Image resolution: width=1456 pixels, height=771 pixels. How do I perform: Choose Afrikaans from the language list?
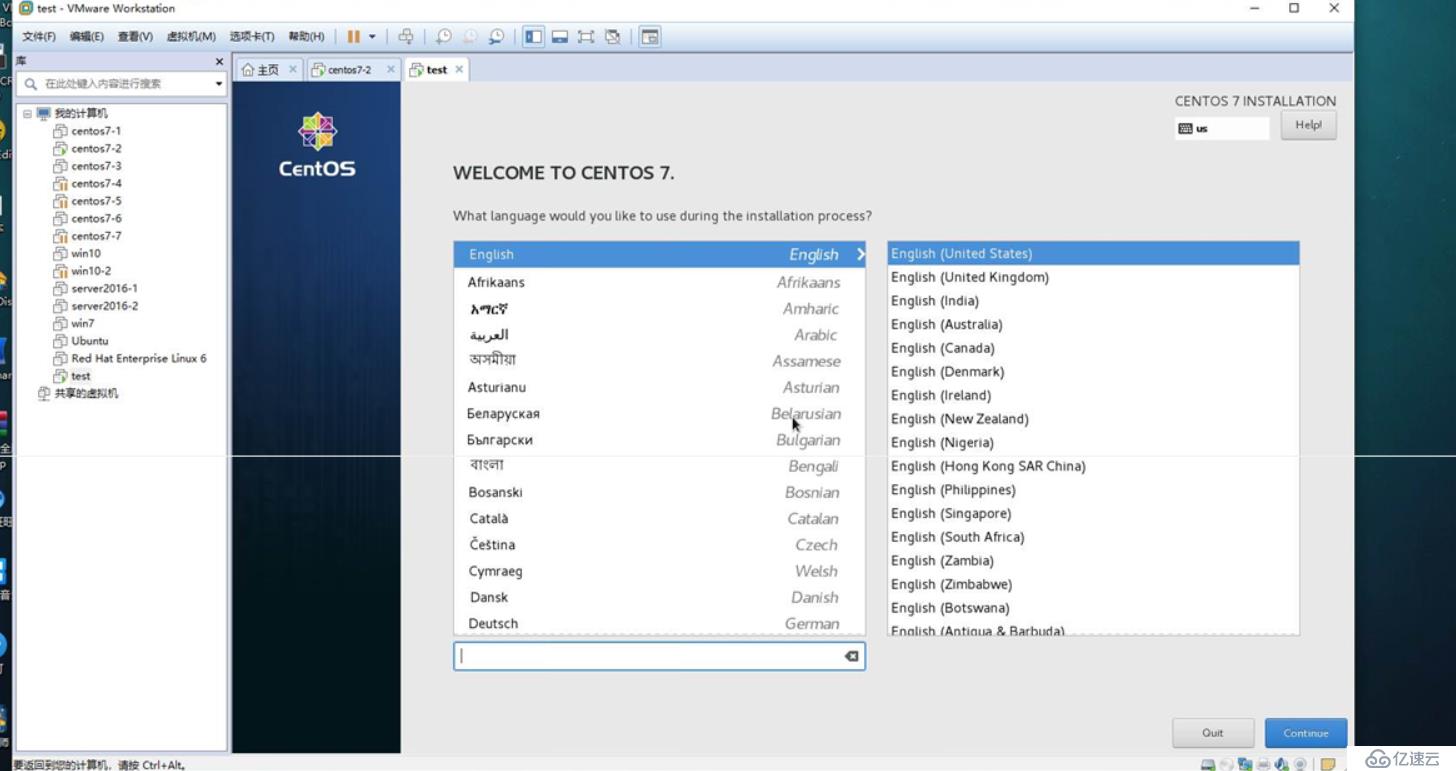[659, 282]
